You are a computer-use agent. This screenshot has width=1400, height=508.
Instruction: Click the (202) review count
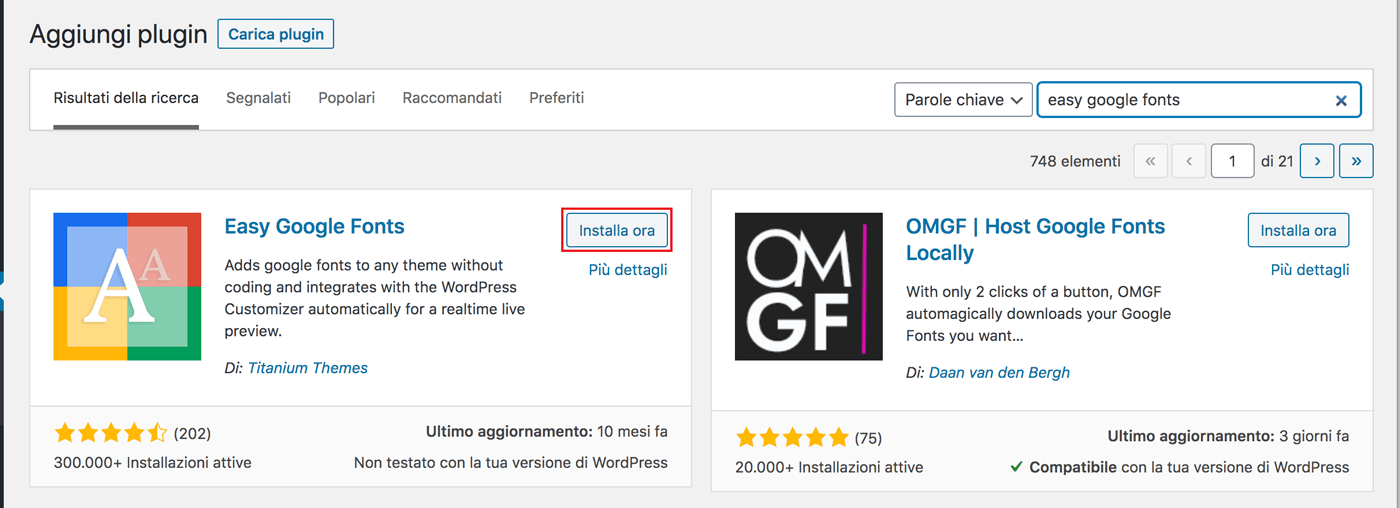point(192,434)
